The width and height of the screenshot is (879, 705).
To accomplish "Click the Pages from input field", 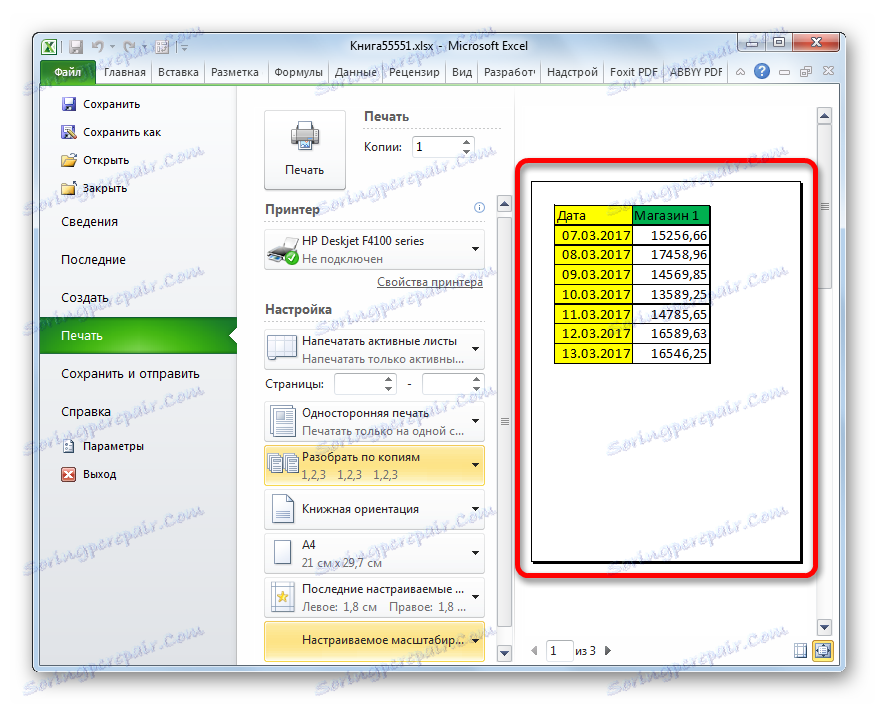I will 358,384.
